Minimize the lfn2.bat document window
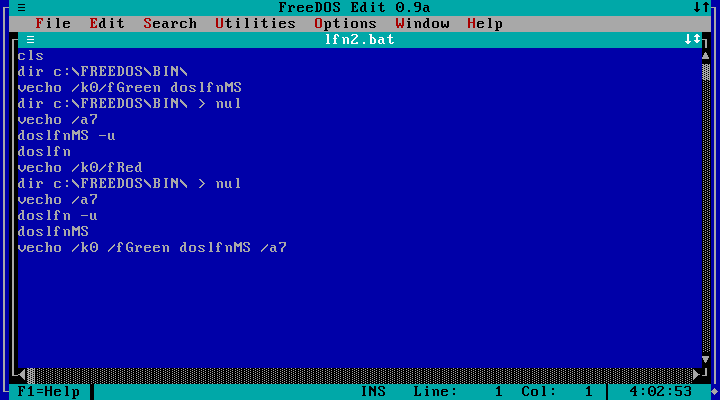 pos(688,39)
